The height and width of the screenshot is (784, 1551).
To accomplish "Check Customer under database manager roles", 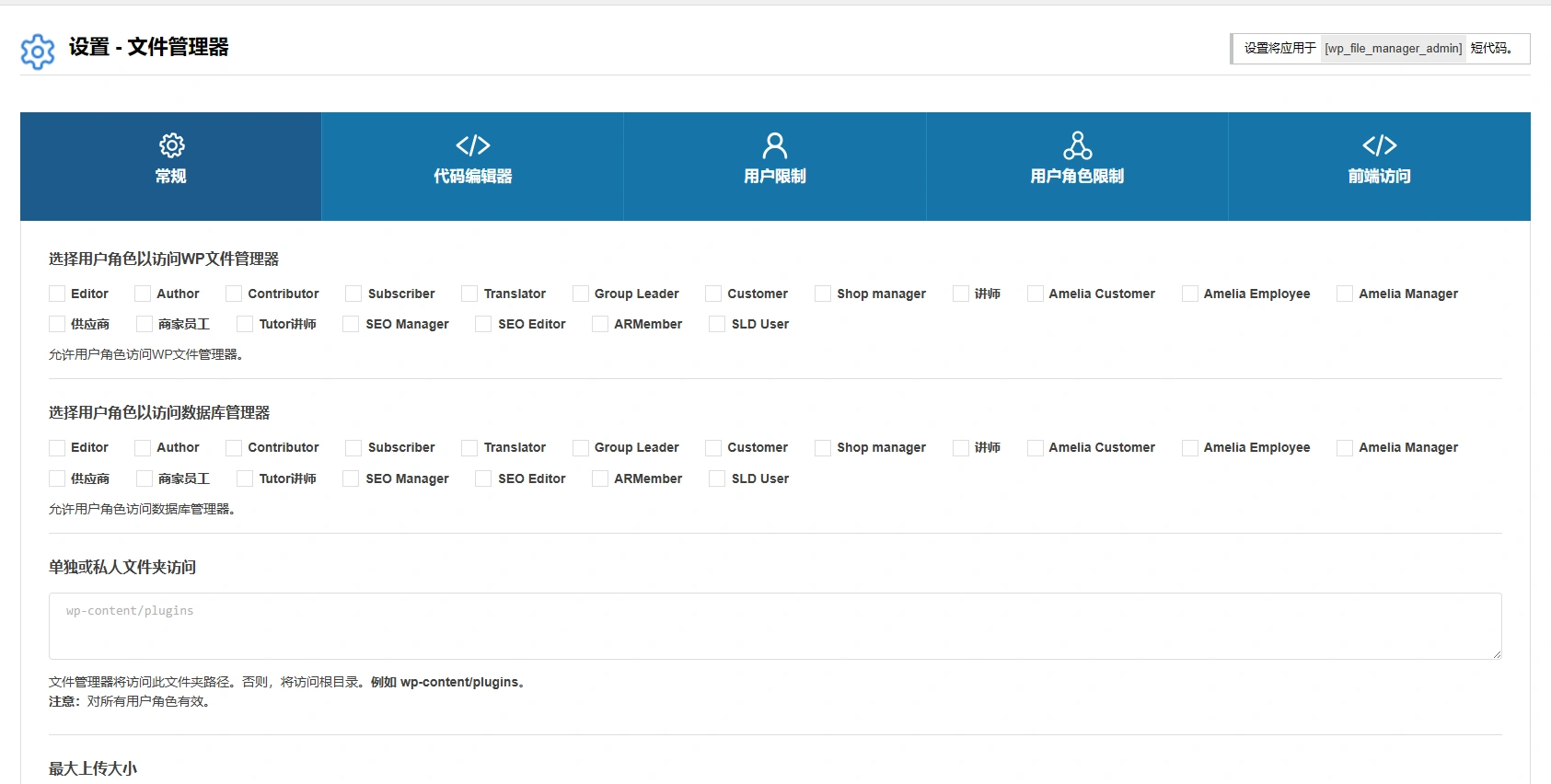I will 713,448.
